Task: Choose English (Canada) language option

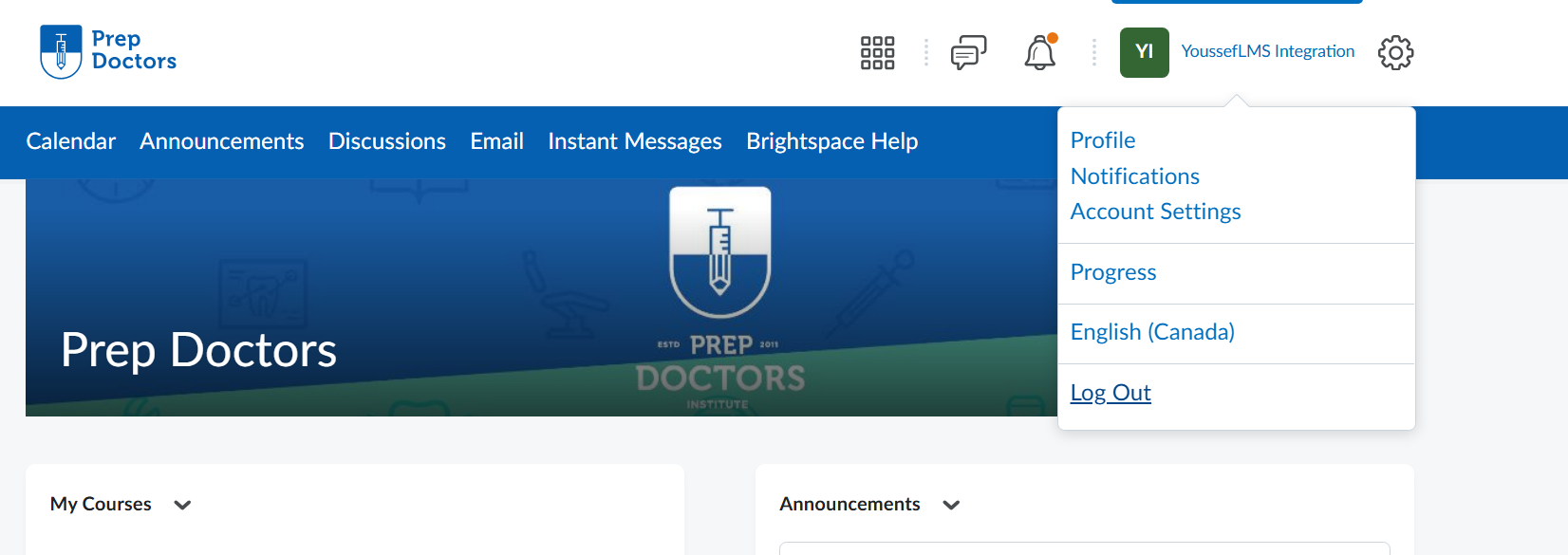Action: [x=1152, y=332]
